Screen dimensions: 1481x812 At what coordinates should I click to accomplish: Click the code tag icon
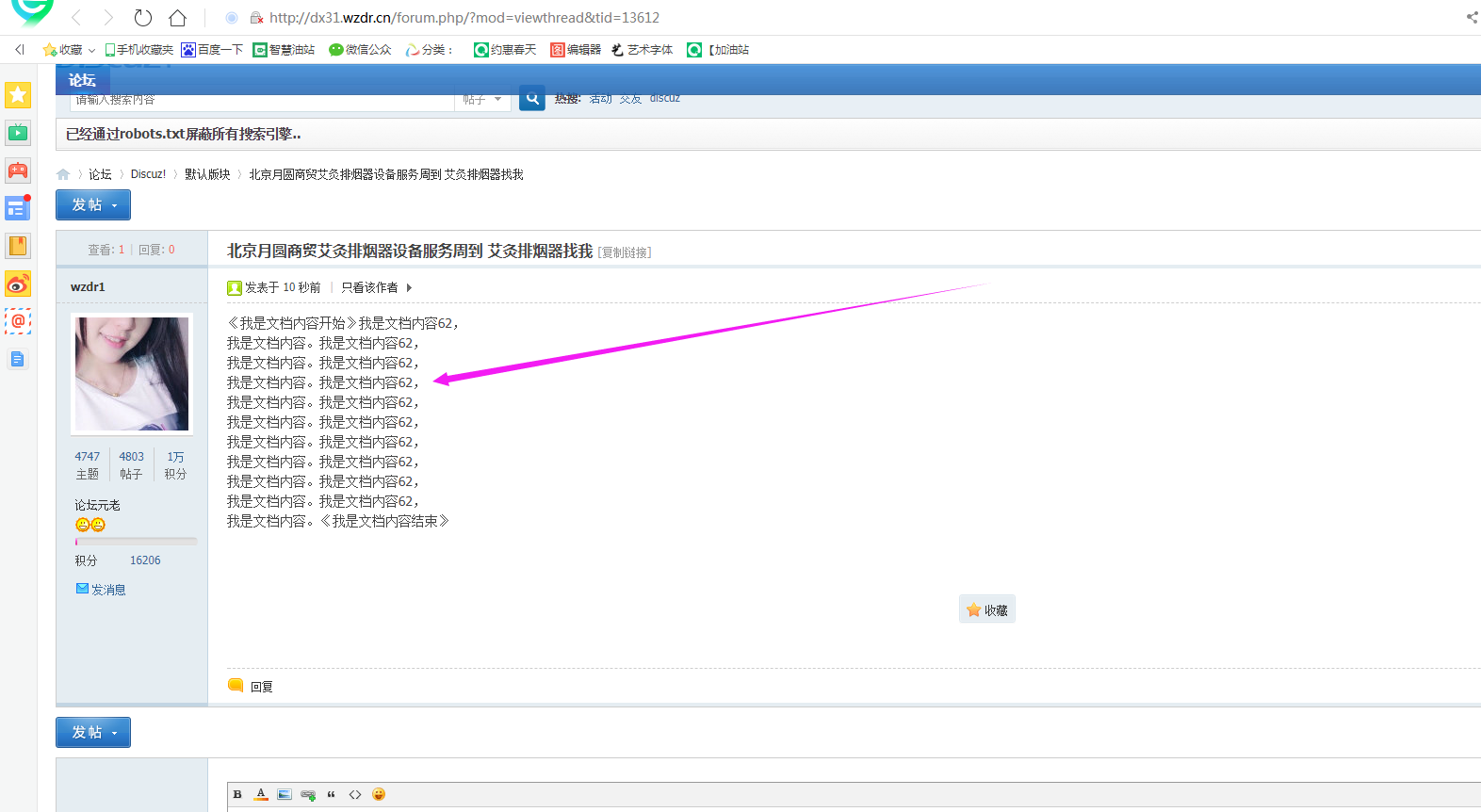tap(355, 794)
